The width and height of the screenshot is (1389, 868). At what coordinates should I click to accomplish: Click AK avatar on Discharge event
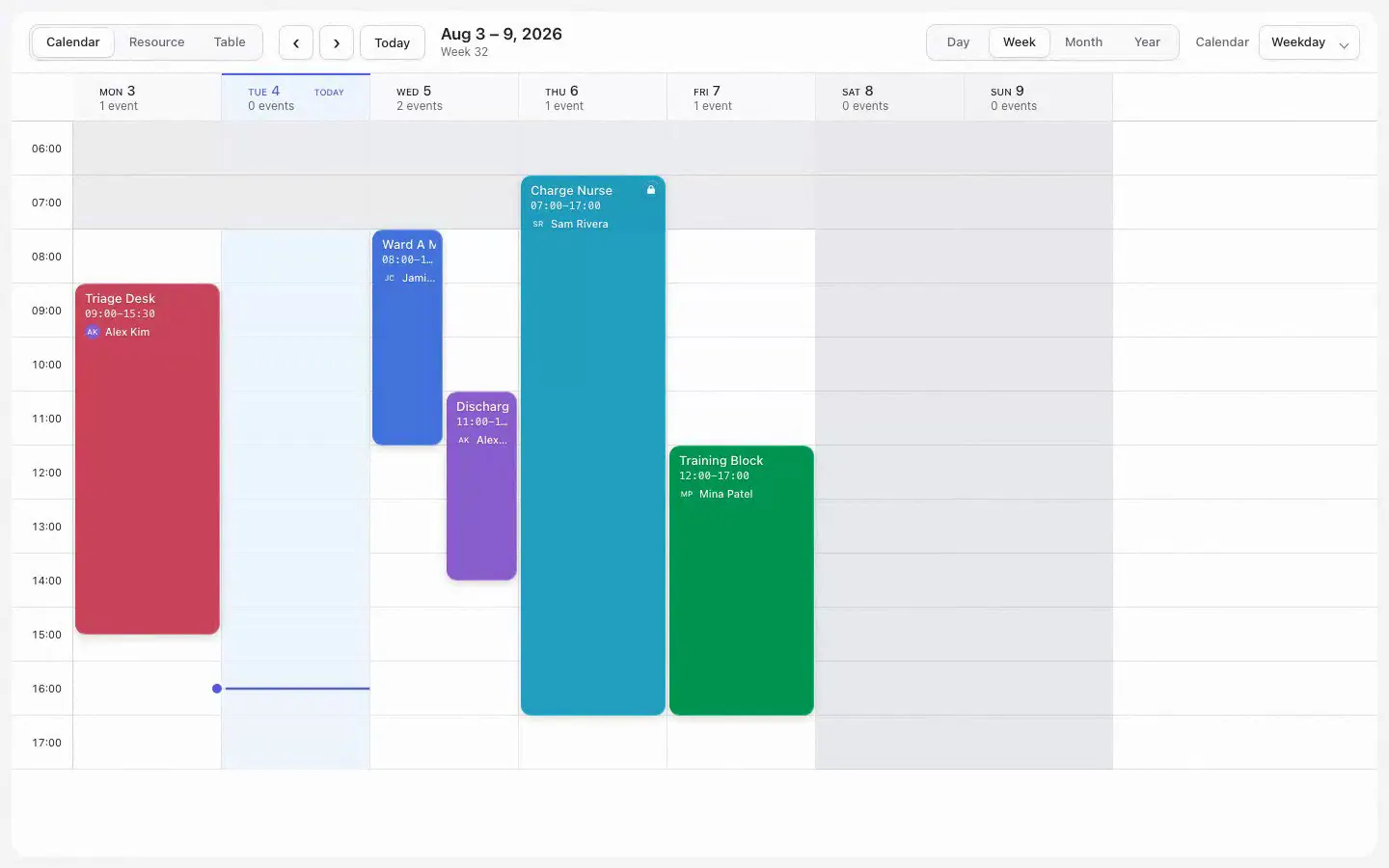[x=464, y=440]
